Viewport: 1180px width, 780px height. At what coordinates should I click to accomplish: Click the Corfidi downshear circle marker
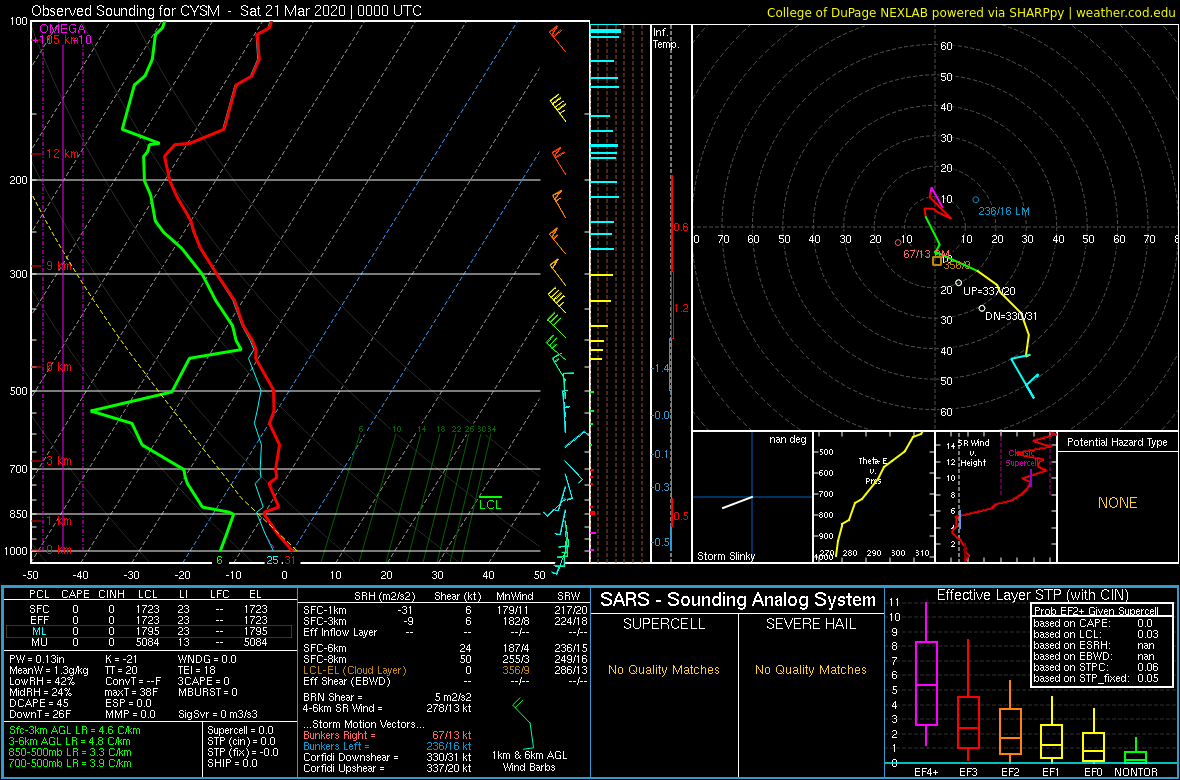(981, 308)
